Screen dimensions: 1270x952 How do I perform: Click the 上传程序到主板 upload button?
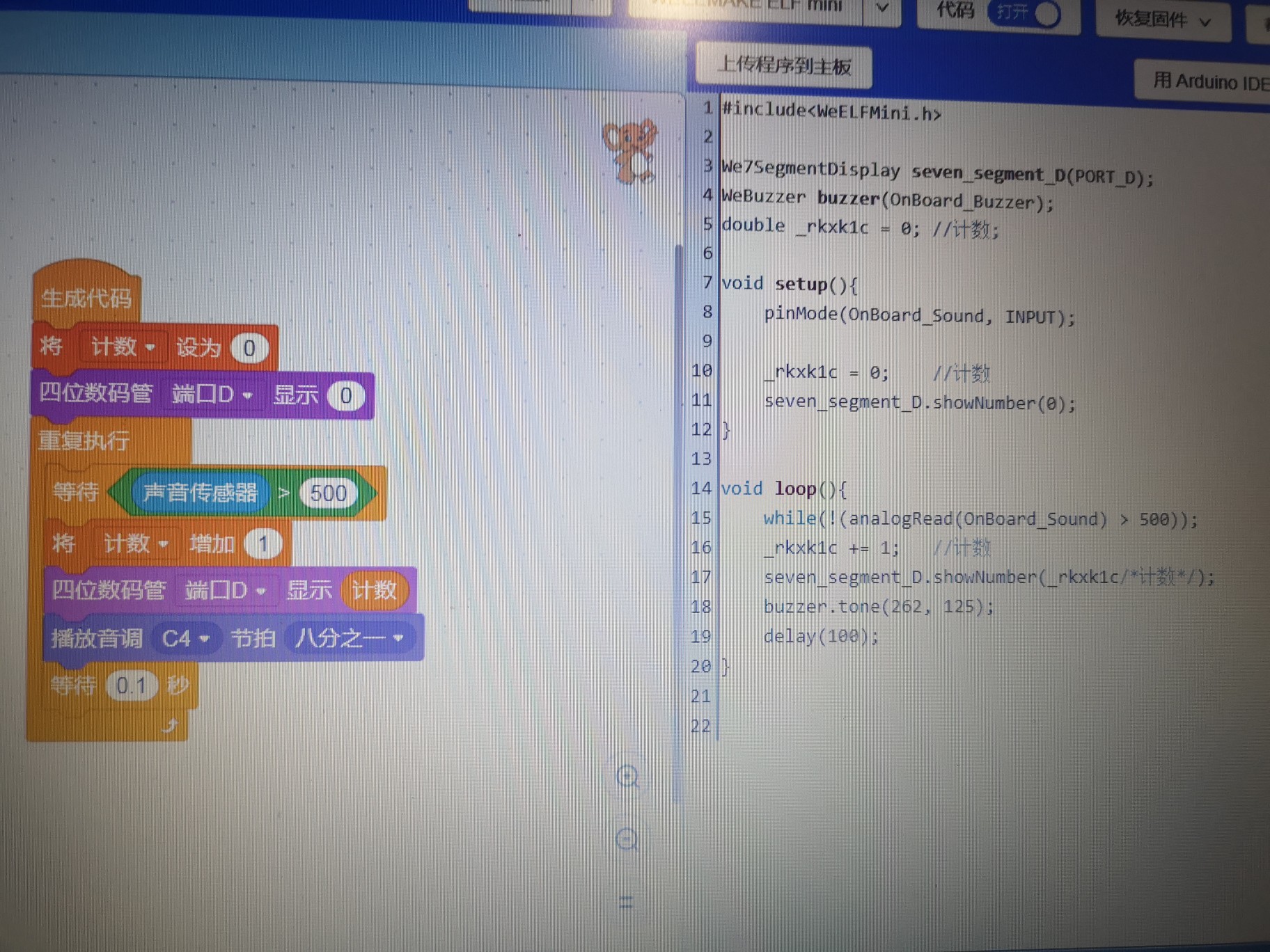click(x=784, y=66)
